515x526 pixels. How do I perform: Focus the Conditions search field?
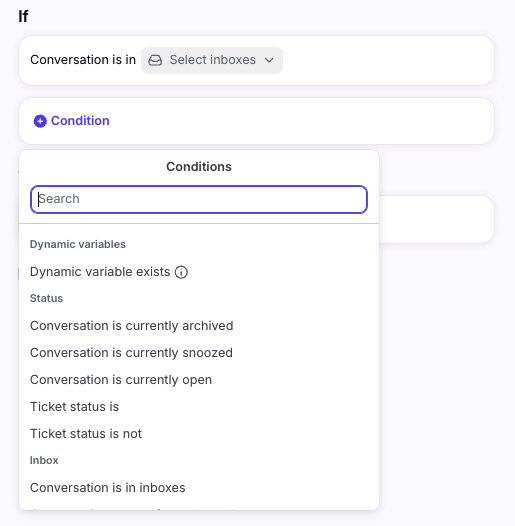click(x=199, y=199)
